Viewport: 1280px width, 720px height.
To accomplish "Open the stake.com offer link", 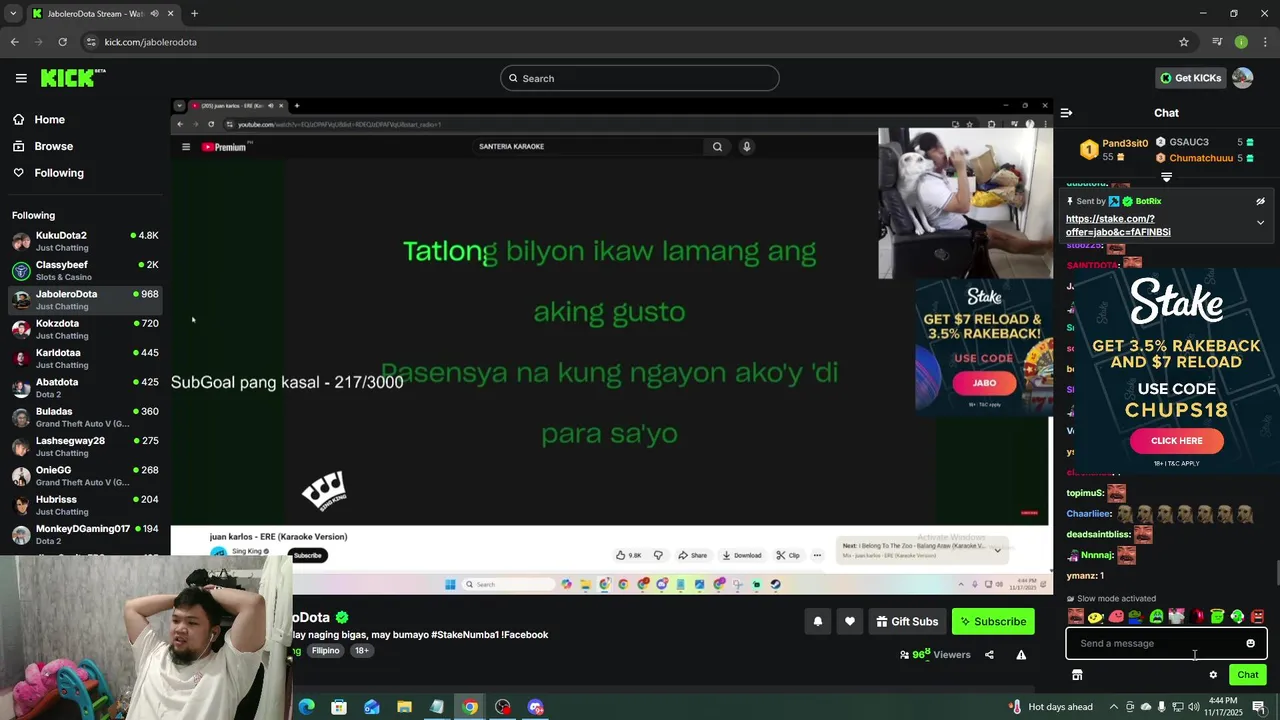I will click(1118, 225).
